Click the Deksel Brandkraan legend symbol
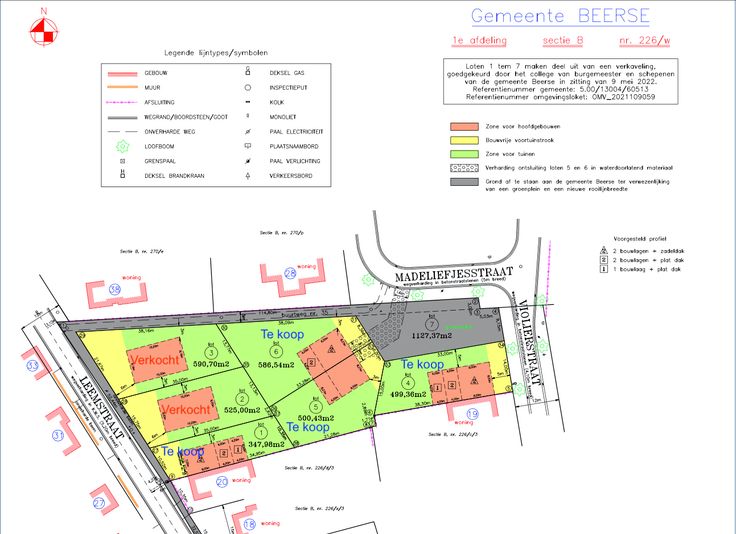Viewport: 736px width, 534px height. 122,175
